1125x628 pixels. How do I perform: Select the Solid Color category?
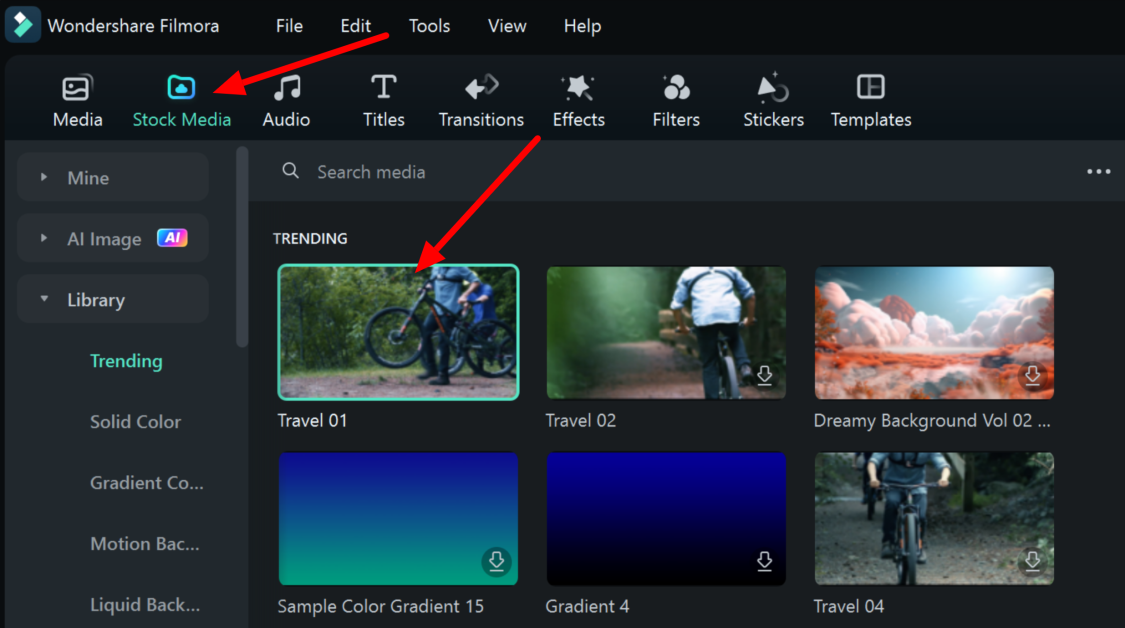135,422
